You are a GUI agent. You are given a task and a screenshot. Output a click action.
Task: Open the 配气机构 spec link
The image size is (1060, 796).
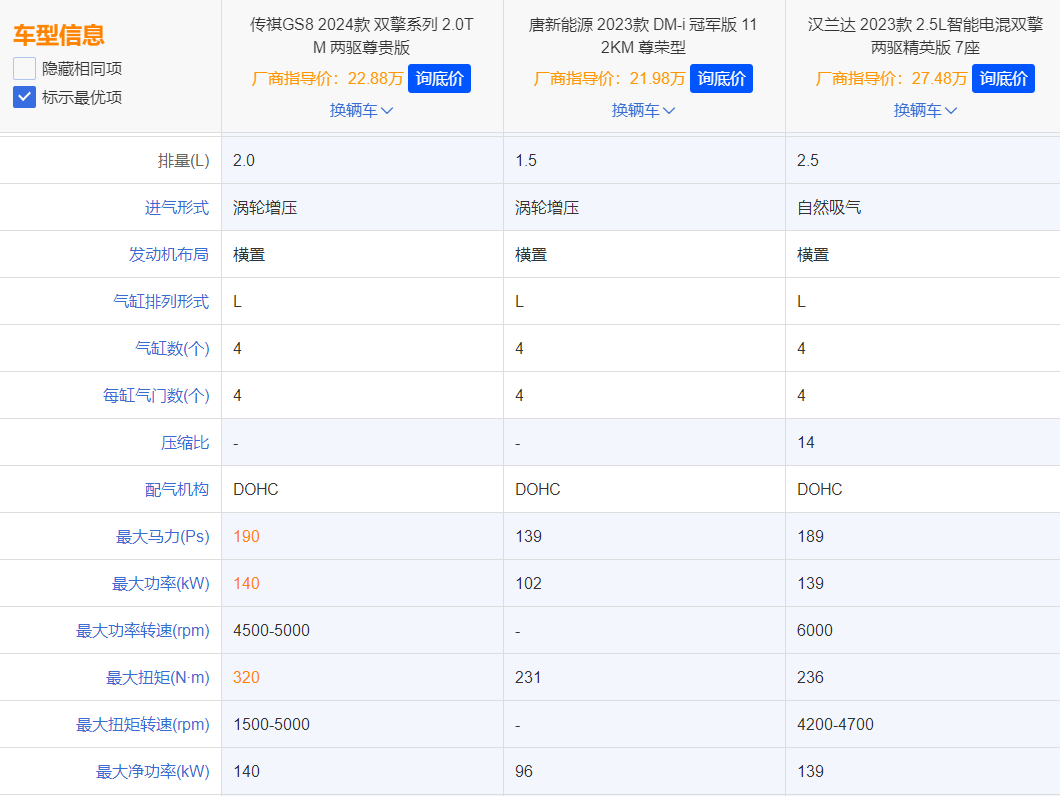[x=178, y=489]
